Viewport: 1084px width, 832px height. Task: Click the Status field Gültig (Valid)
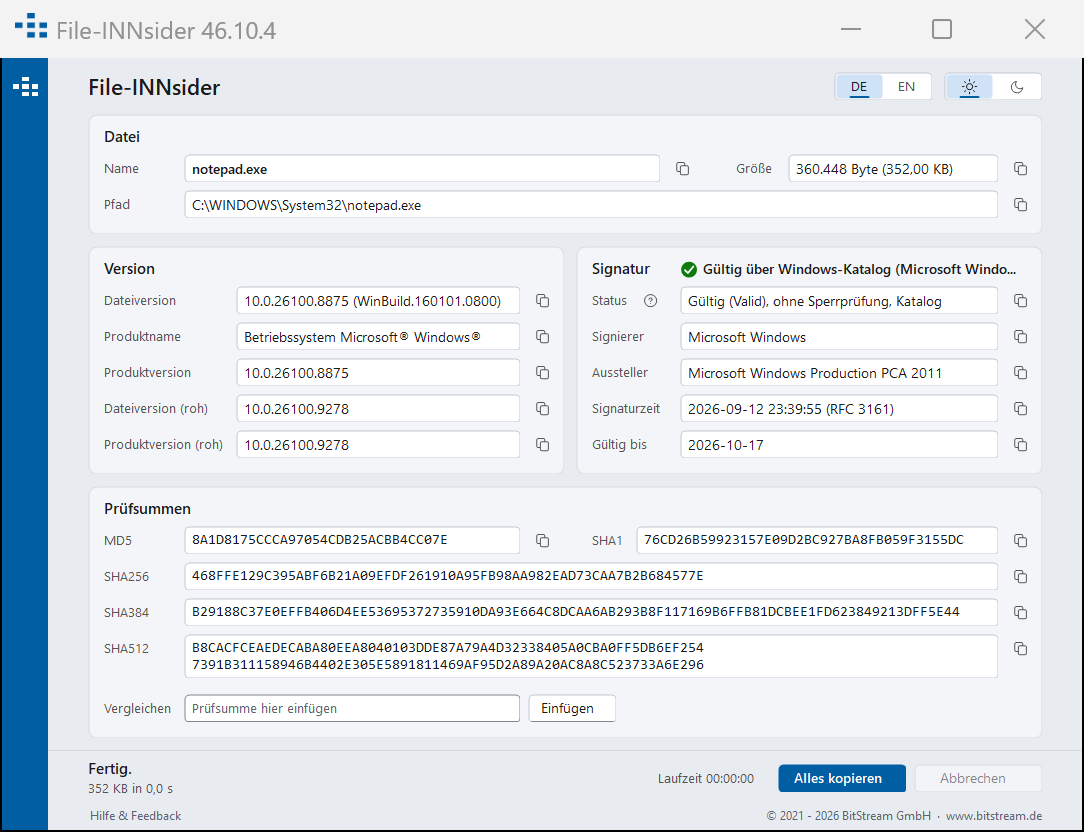click(x=839, y=301)
